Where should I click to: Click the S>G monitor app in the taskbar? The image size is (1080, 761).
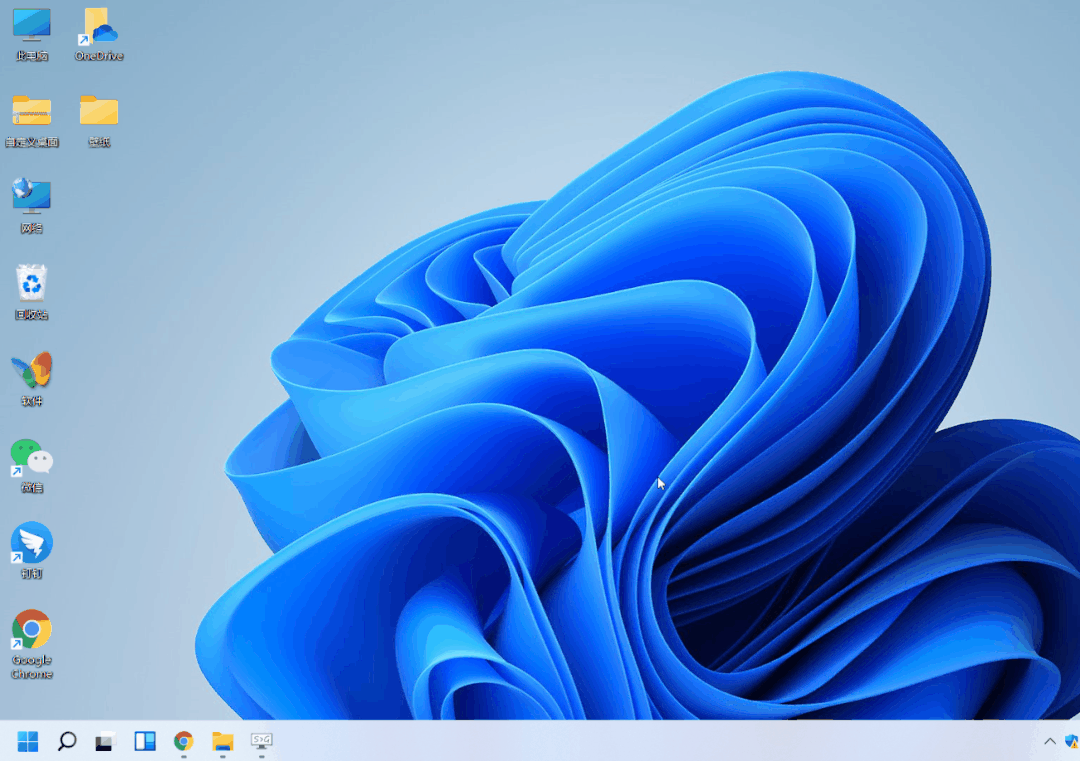coord(262,741)
